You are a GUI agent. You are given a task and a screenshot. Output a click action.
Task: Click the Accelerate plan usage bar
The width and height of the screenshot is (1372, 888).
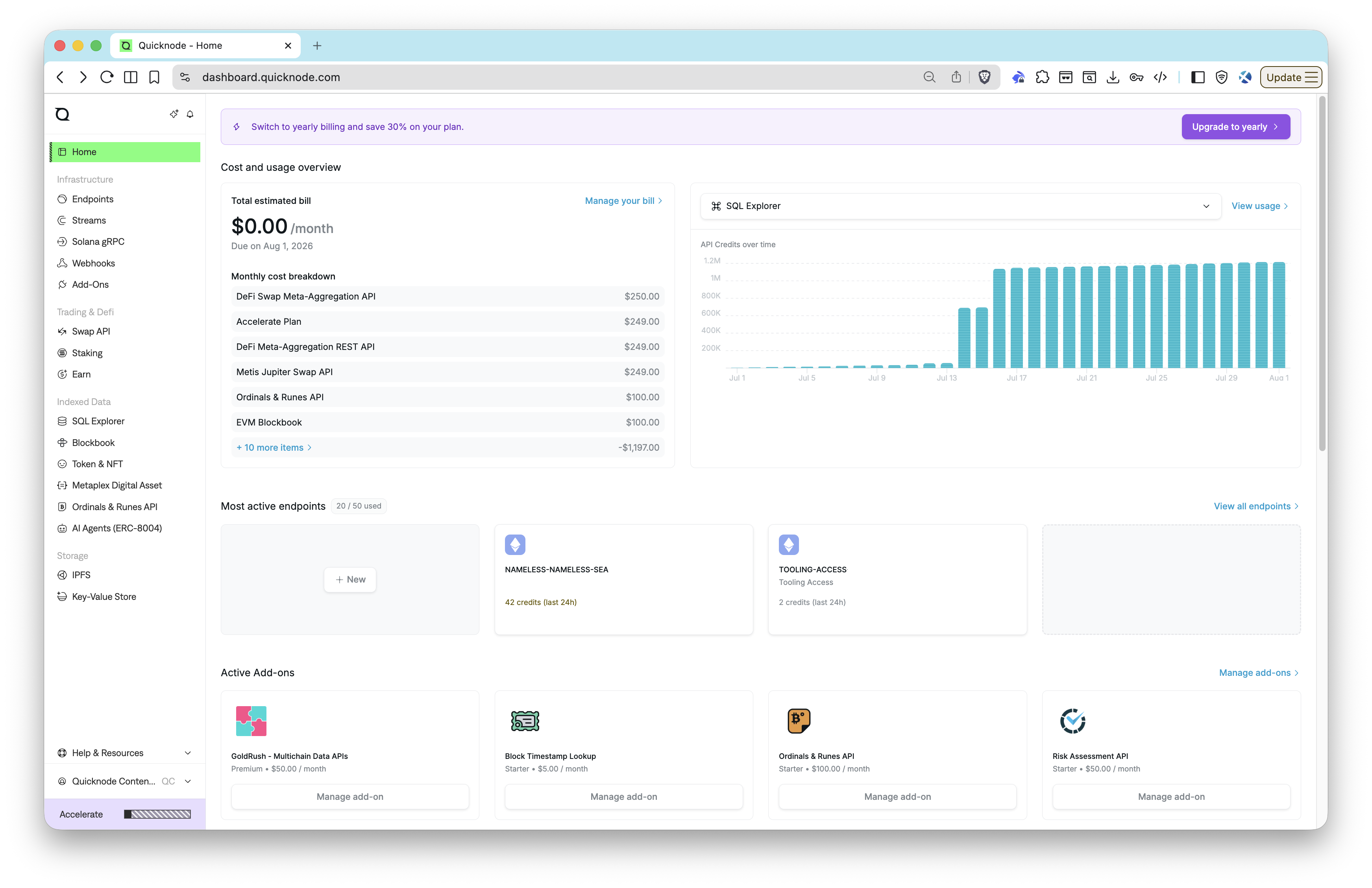(157, 814)
